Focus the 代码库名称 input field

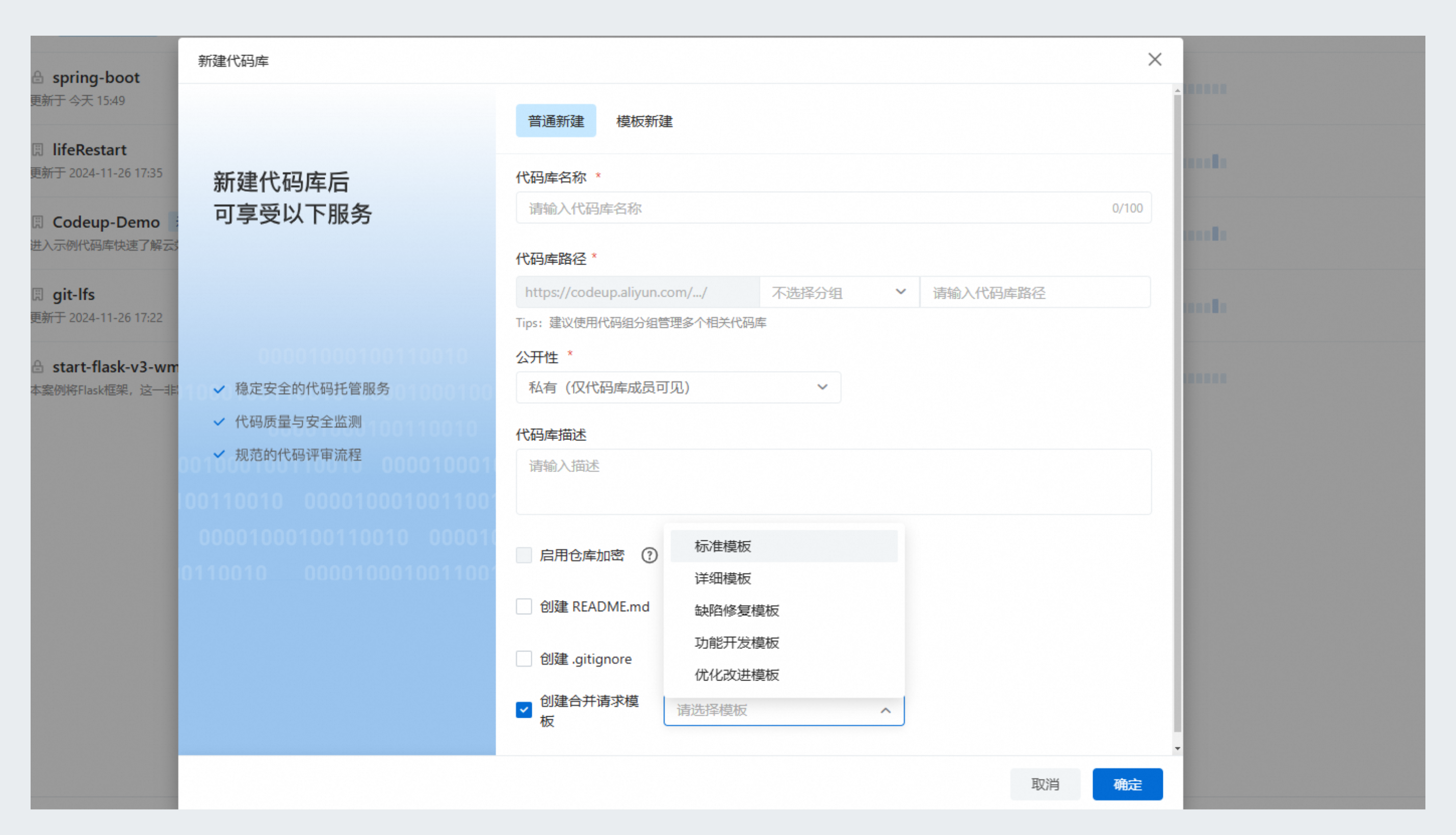833,207
